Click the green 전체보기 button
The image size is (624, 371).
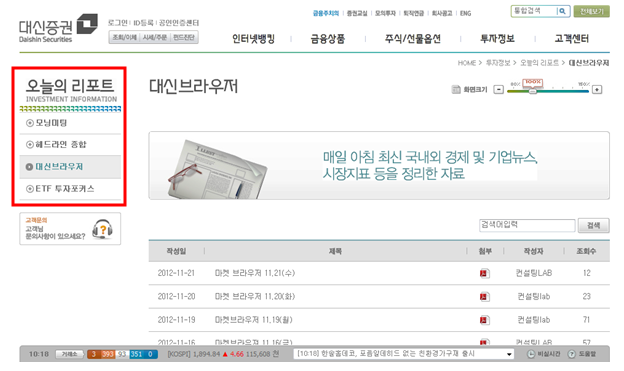coord(591,11)
